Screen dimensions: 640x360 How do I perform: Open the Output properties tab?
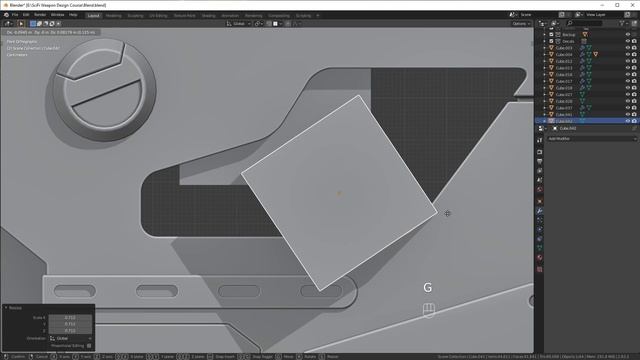pos(540,161)
